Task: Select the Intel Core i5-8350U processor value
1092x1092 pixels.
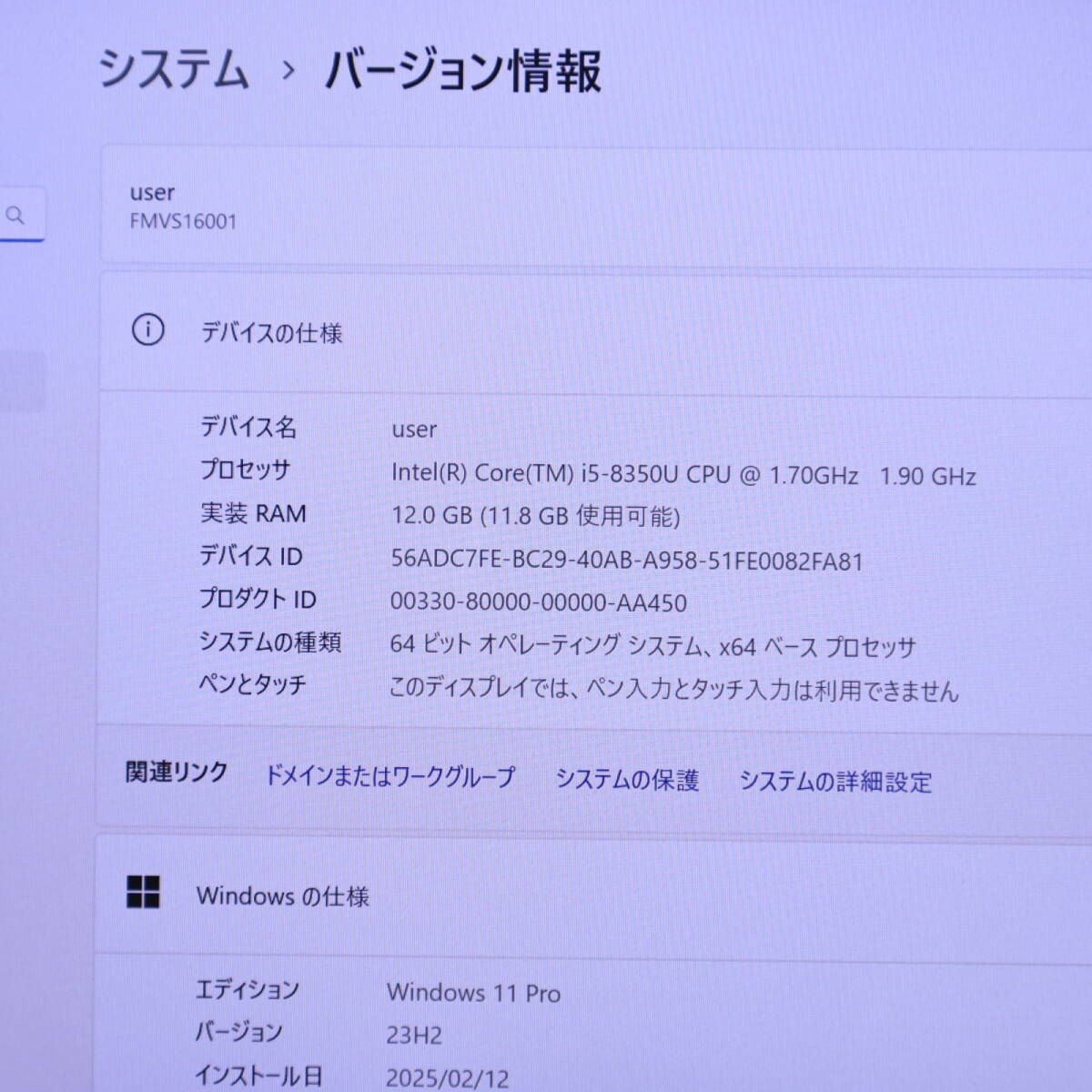Action: 683,475
